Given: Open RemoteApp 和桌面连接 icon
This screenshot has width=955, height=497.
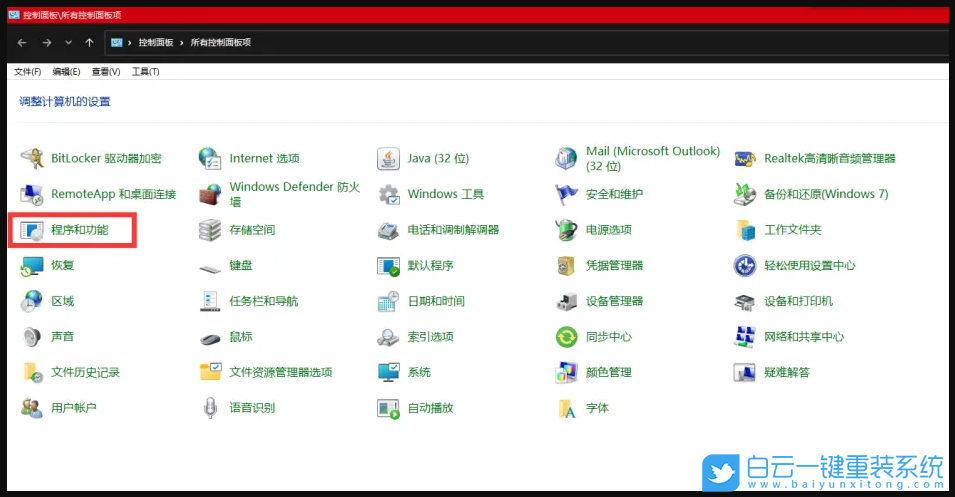Looking at the screenshot, I should (x=32, y=194).
